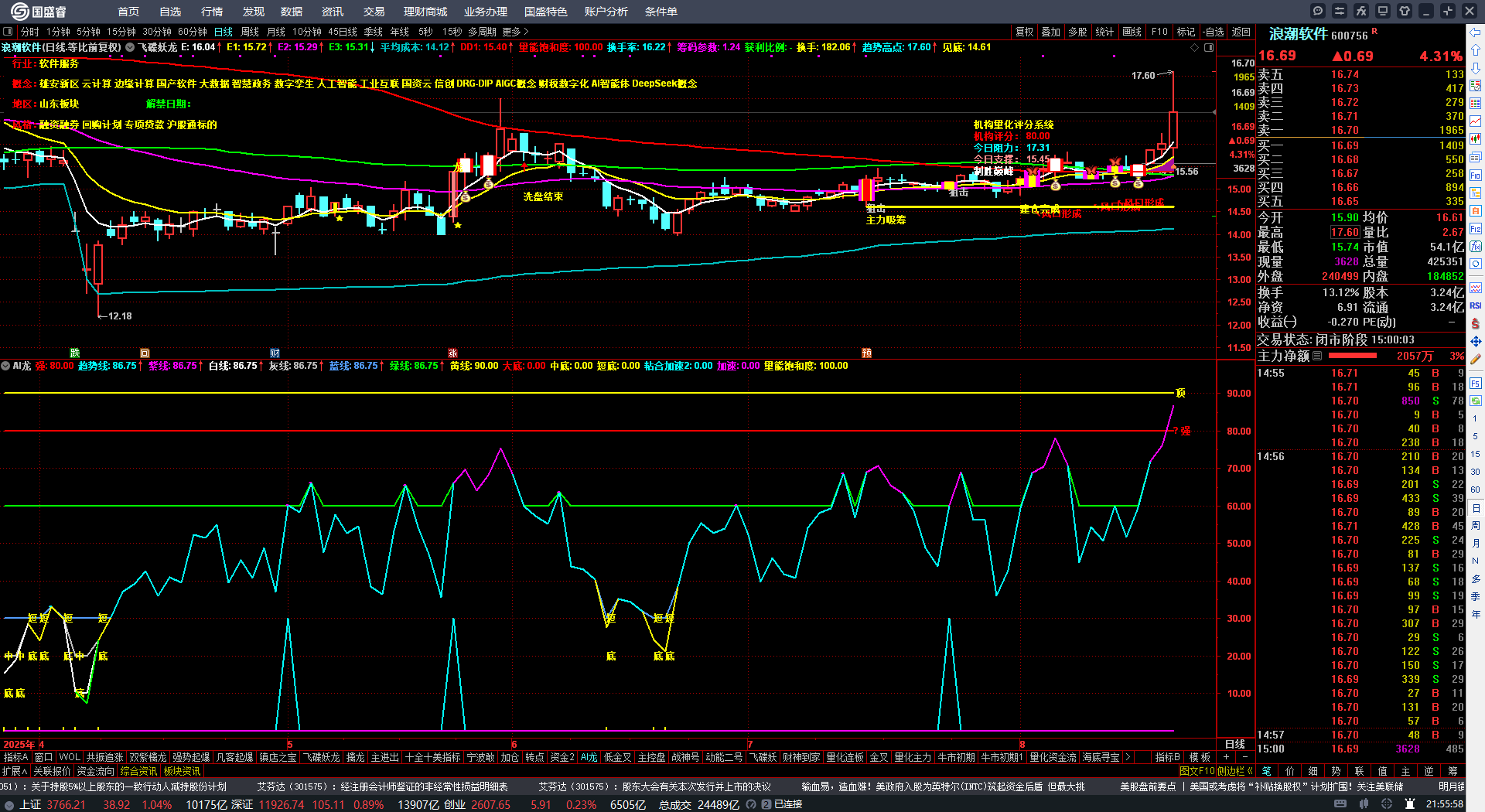1485x812 pixels.
Task: Click the 跌 marker on chart timeline
Action: (75, 353)
